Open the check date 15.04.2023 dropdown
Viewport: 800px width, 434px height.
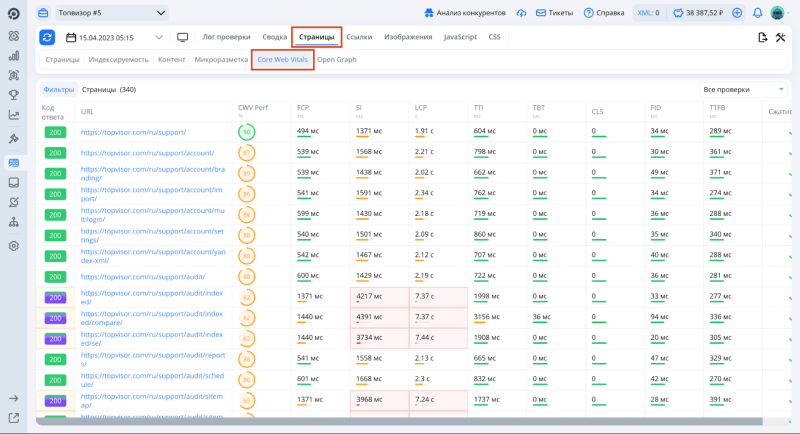pos(114,37)
